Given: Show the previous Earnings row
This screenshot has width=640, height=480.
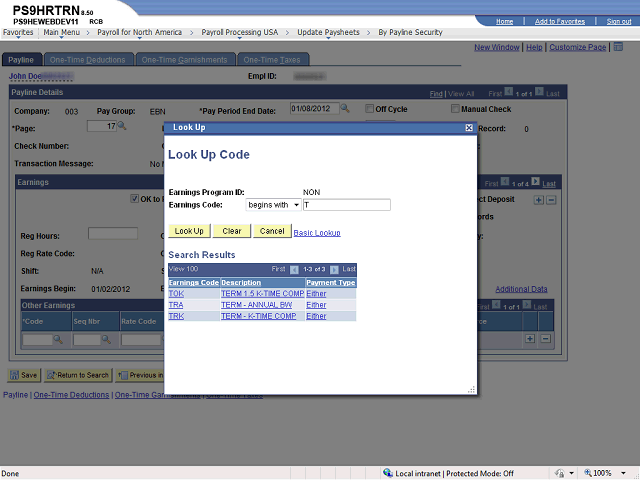Looking at the screenshot, I should click(x=505, y=181).
